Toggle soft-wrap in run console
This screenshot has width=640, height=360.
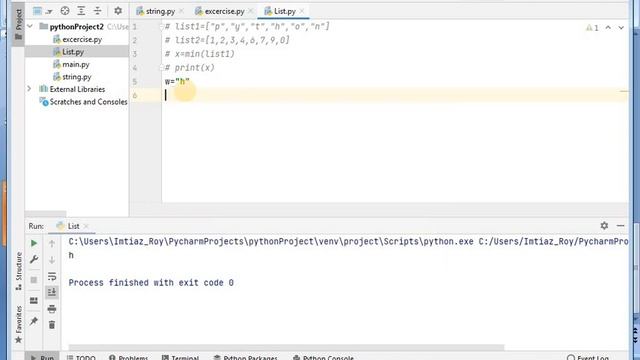click(x=52, y=276)
